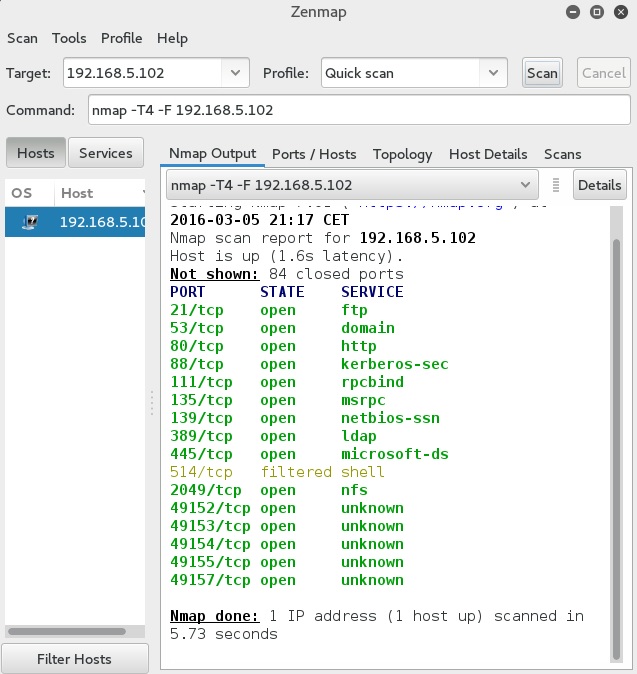This screenshot has width=637, height=674.
Task: Click the PORT column heading in output
Action: pos(187,292)
